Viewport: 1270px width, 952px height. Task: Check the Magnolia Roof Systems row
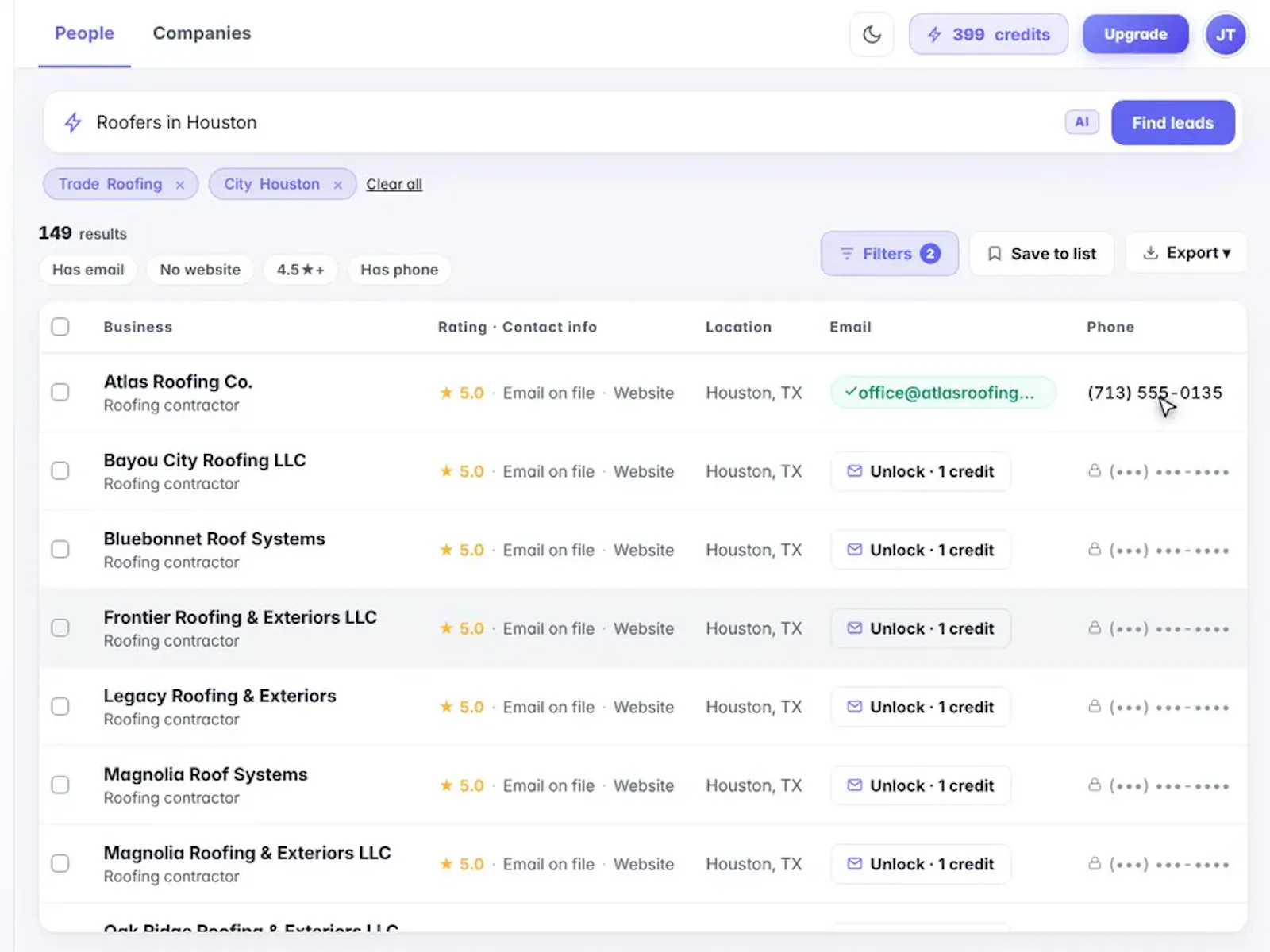click(x=60, y=785)
